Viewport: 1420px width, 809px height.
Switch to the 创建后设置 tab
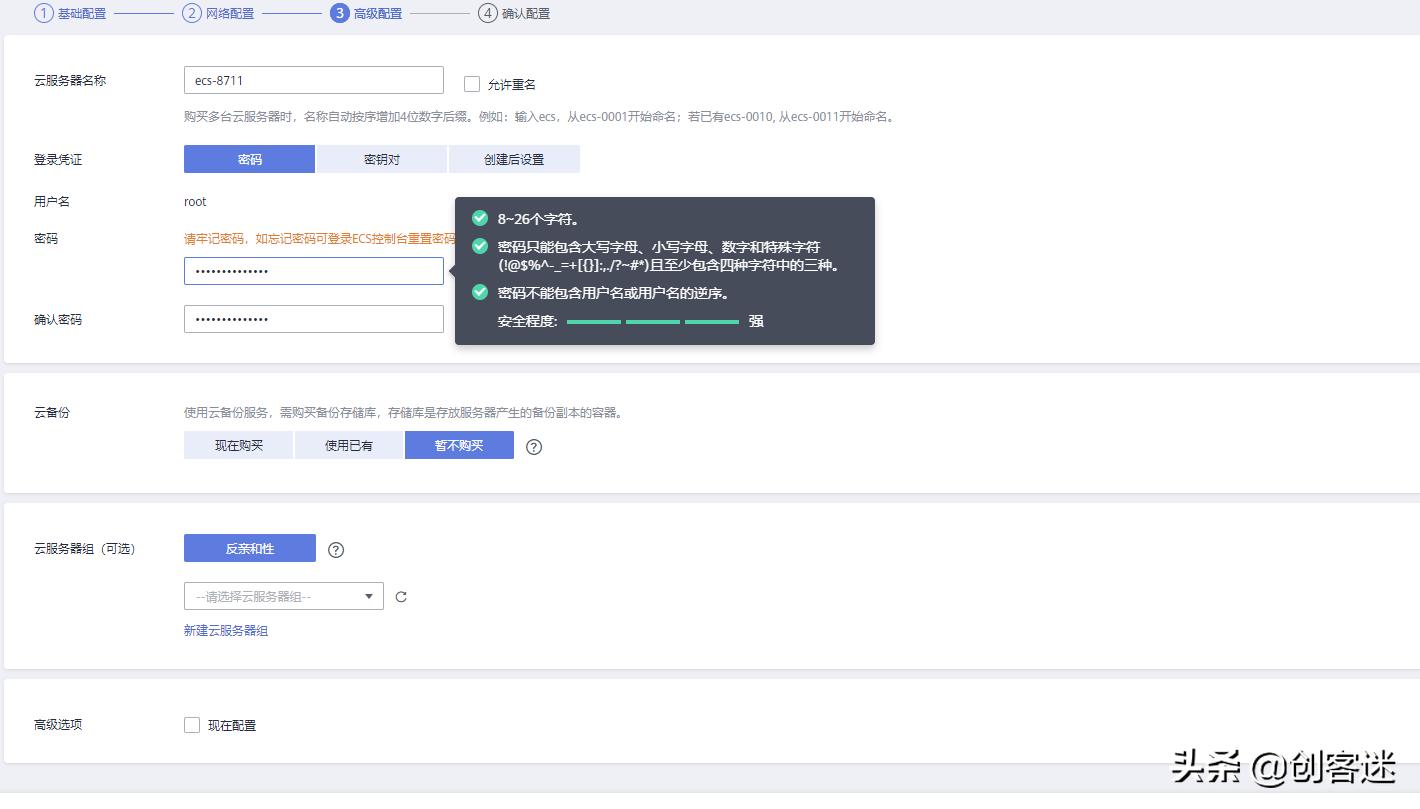pos(515,158)
